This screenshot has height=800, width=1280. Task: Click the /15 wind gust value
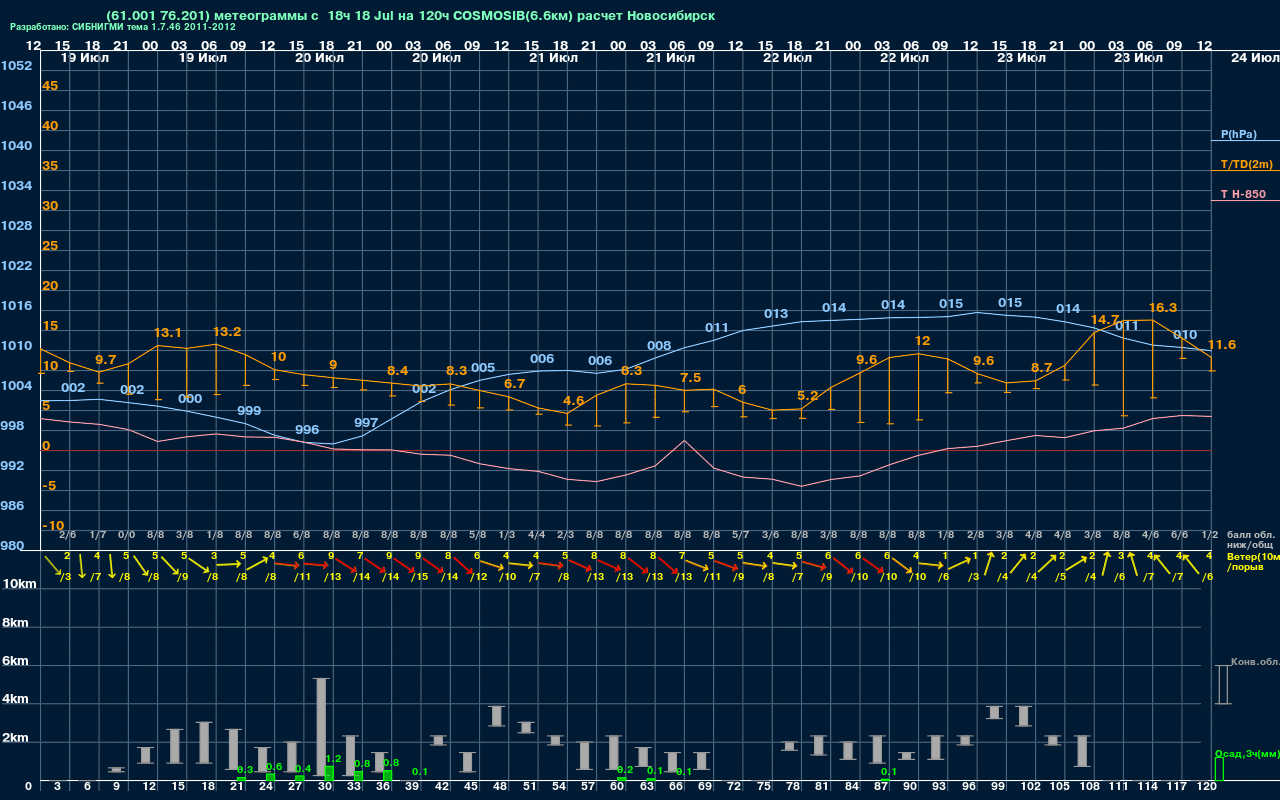coord(420,576)
